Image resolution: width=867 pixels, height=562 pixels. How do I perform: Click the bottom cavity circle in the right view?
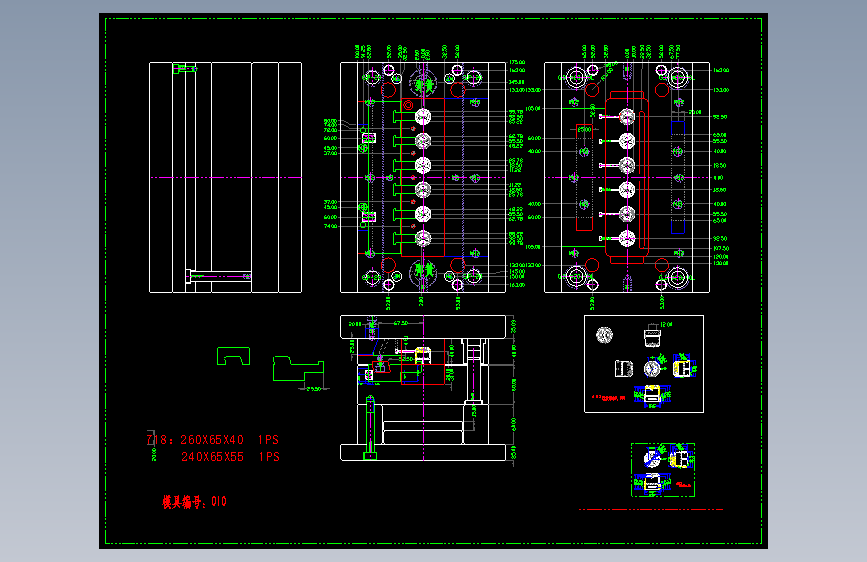tap(627, 238)
